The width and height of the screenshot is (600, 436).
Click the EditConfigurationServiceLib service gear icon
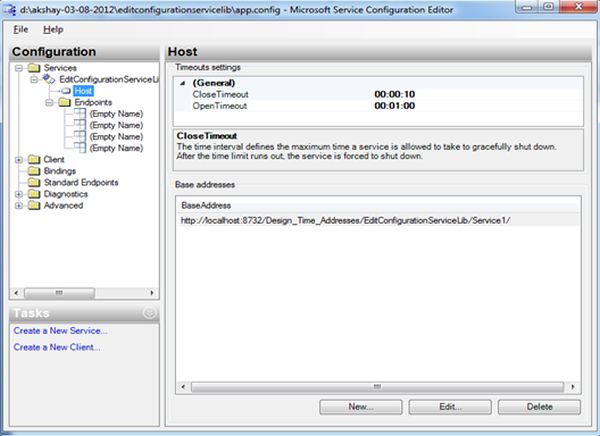pos(49,79)
